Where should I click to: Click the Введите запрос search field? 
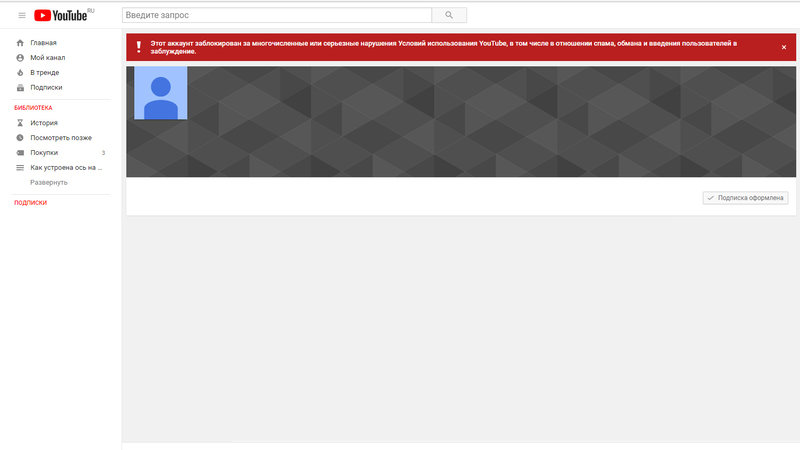click(x=277, y=15)
